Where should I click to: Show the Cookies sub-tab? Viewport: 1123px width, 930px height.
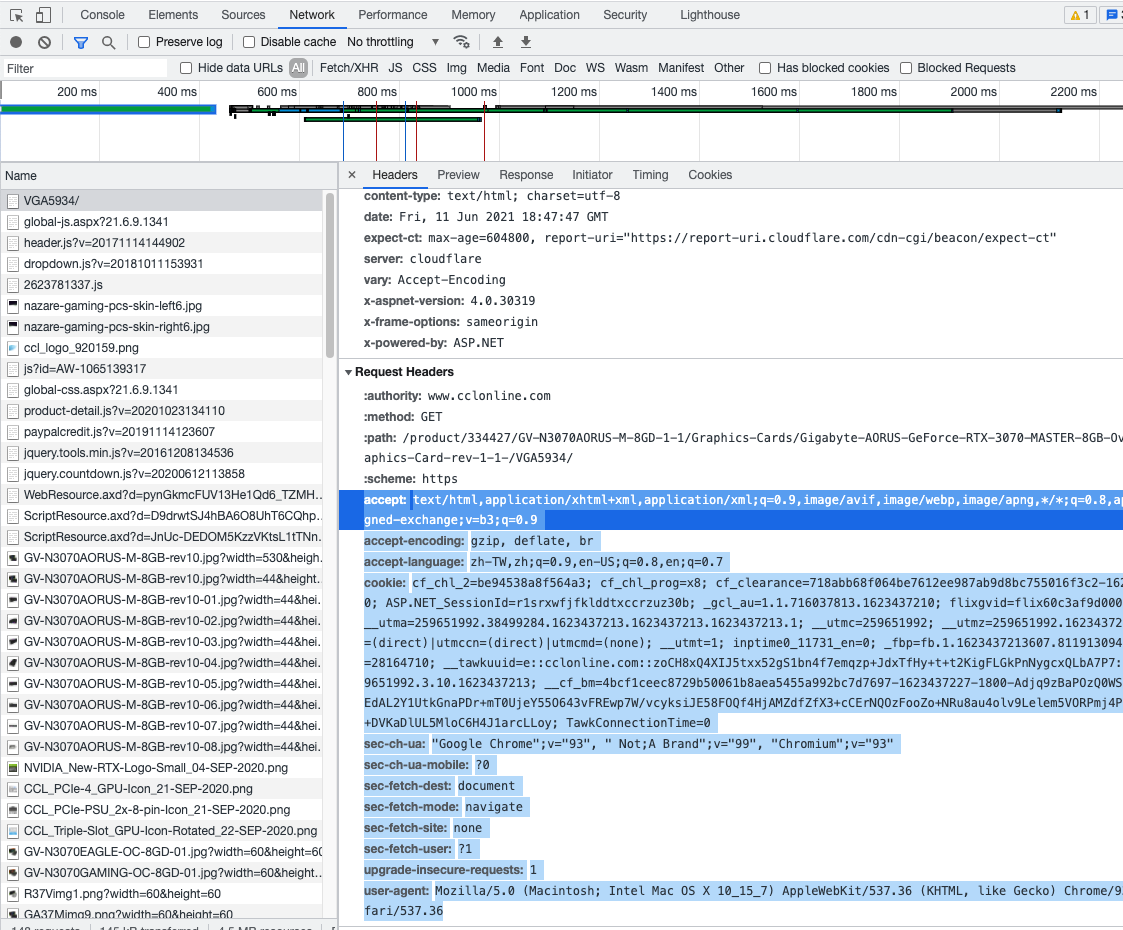[x=710, y=175]
